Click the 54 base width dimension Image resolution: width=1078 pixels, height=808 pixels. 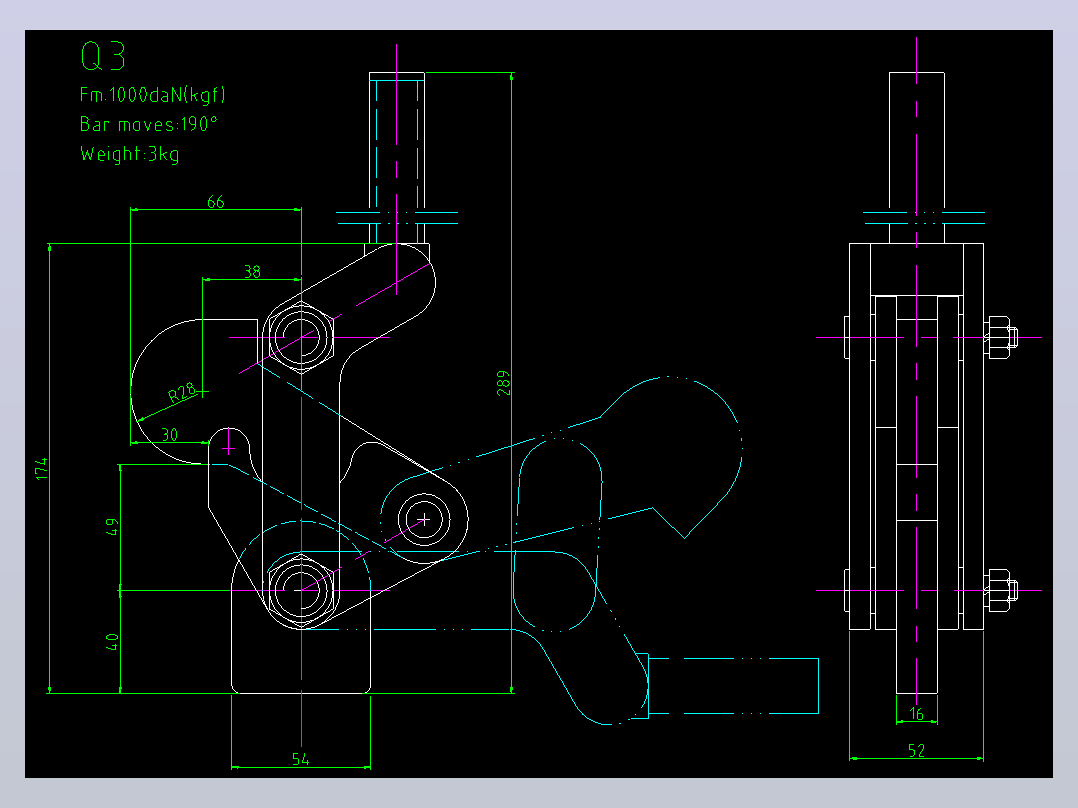pos(300,759)
